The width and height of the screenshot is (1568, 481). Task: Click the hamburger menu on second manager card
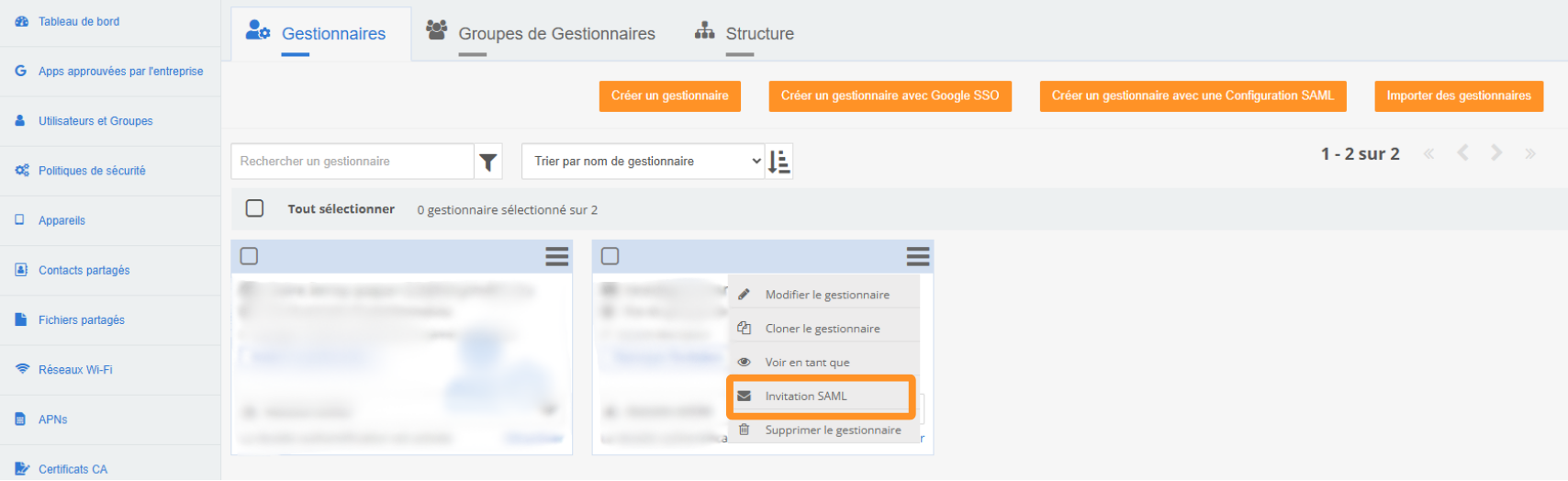coord(918,256)
